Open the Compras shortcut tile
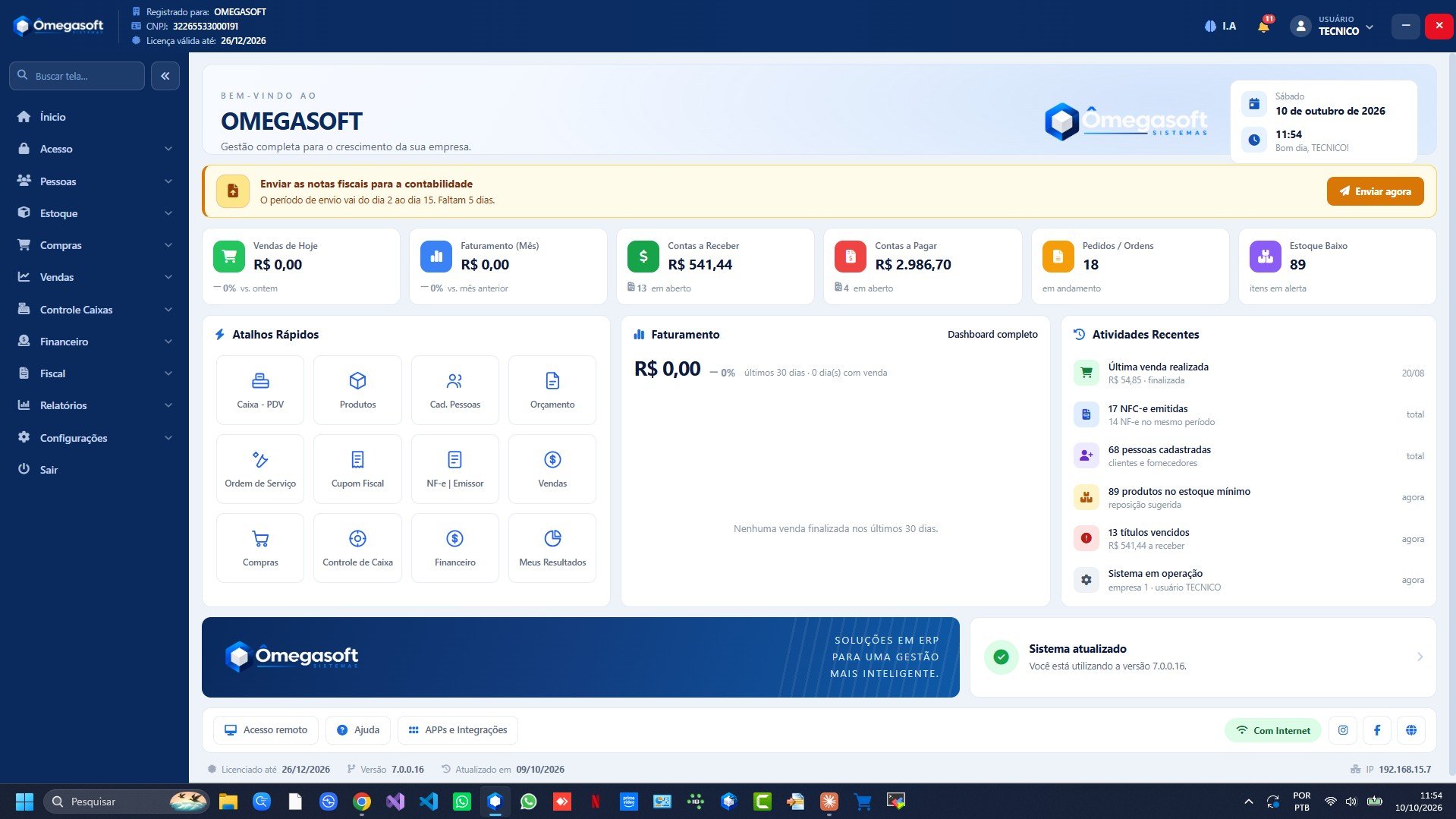The height and width of the screenshot is (819, 1456). 260,548
